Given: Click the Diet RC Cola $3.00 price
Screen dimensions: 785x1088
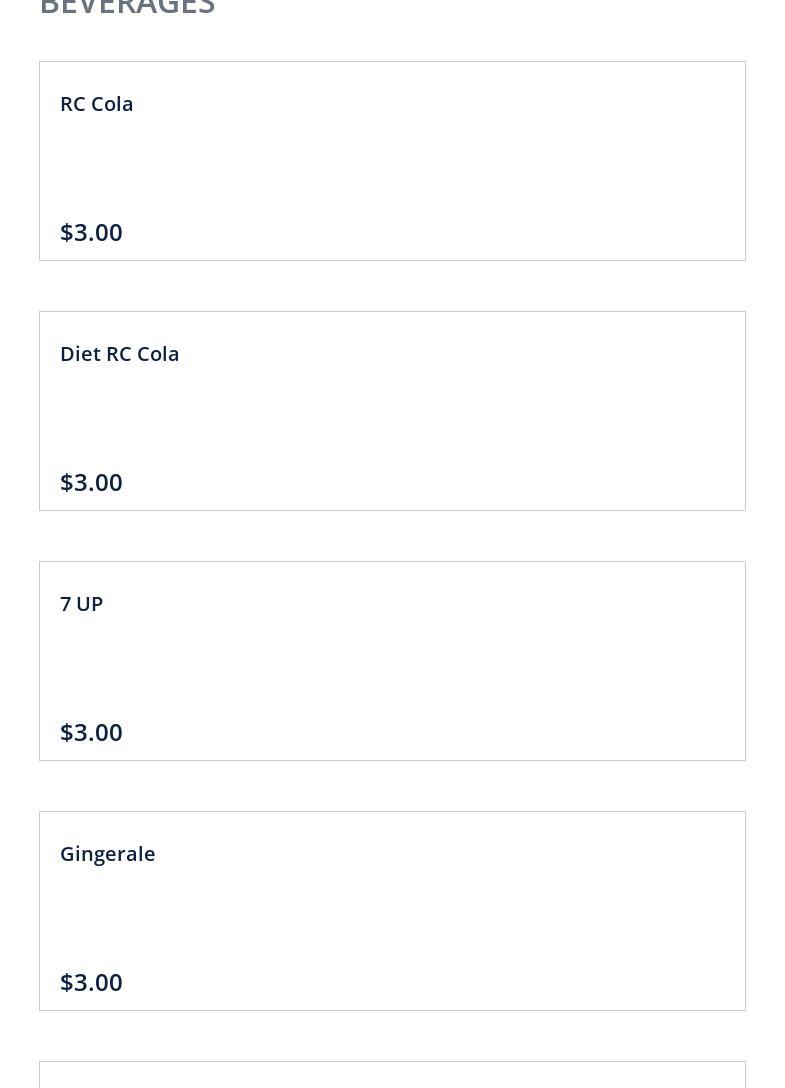Looking at the screenshot, I should (91, 482).
